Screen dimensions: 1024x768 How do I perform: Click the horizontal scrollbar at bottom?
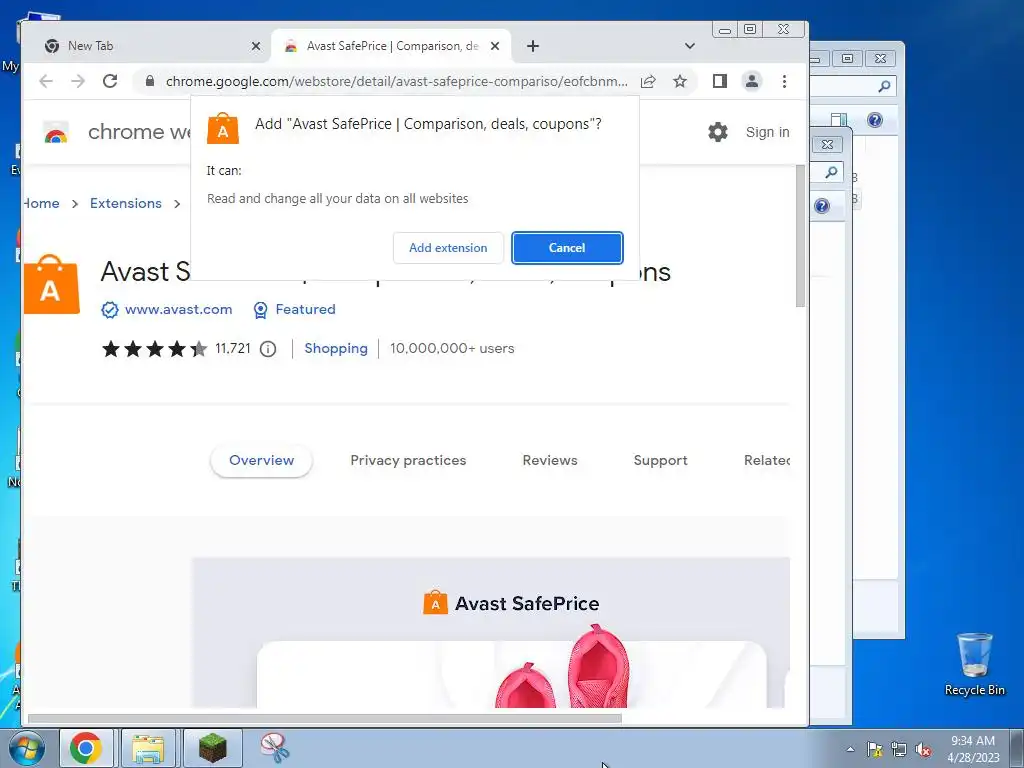coord(325,719)
